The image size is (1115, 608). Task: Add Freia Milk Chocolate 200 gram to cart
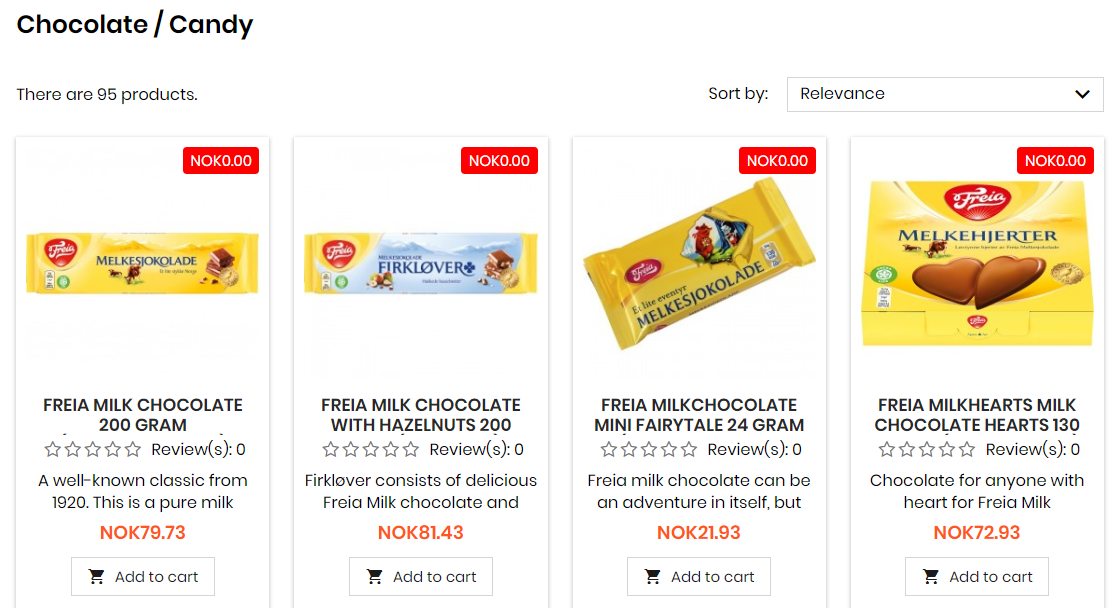[x=143, y=577]
